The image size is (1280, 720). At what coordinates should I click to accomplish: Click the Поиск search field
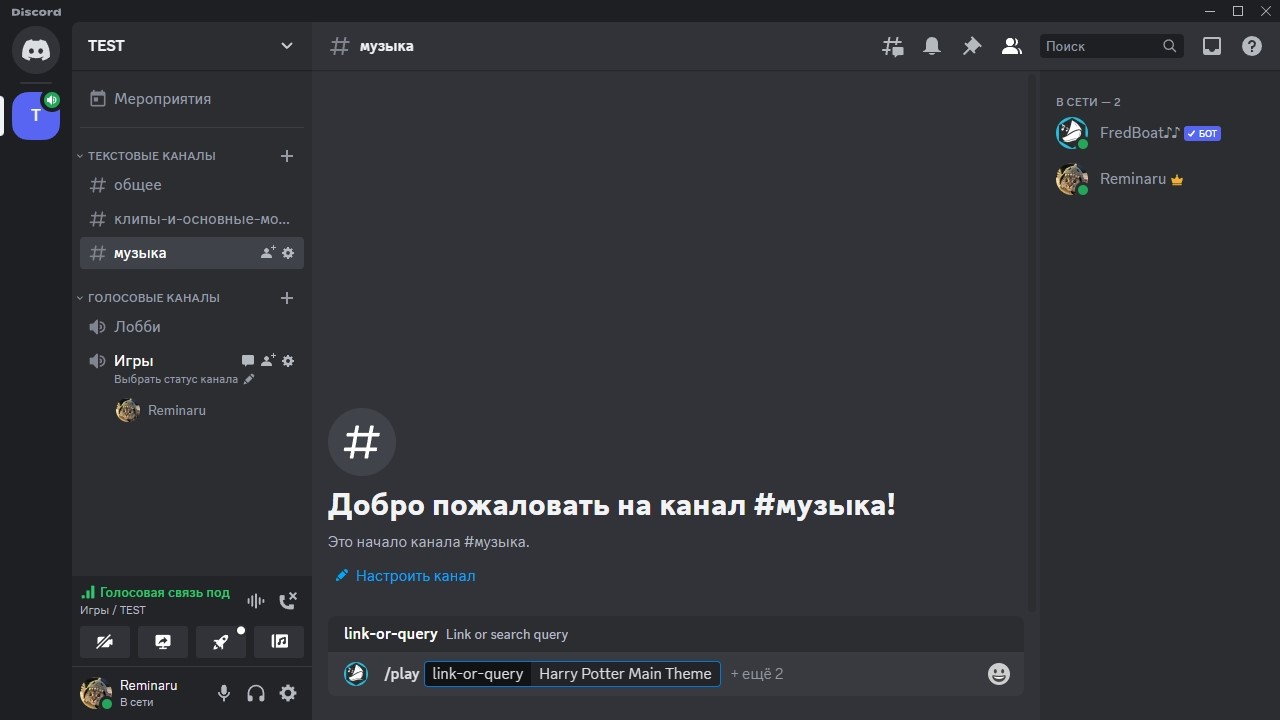(1111, 46)
